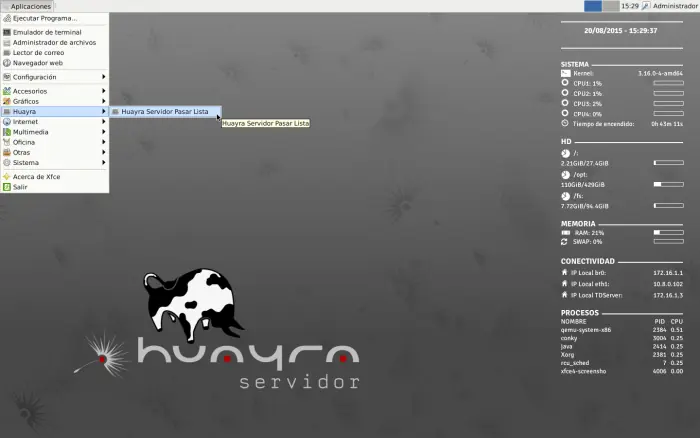Click the Ejecutar Programa icon

pos(7,18)
